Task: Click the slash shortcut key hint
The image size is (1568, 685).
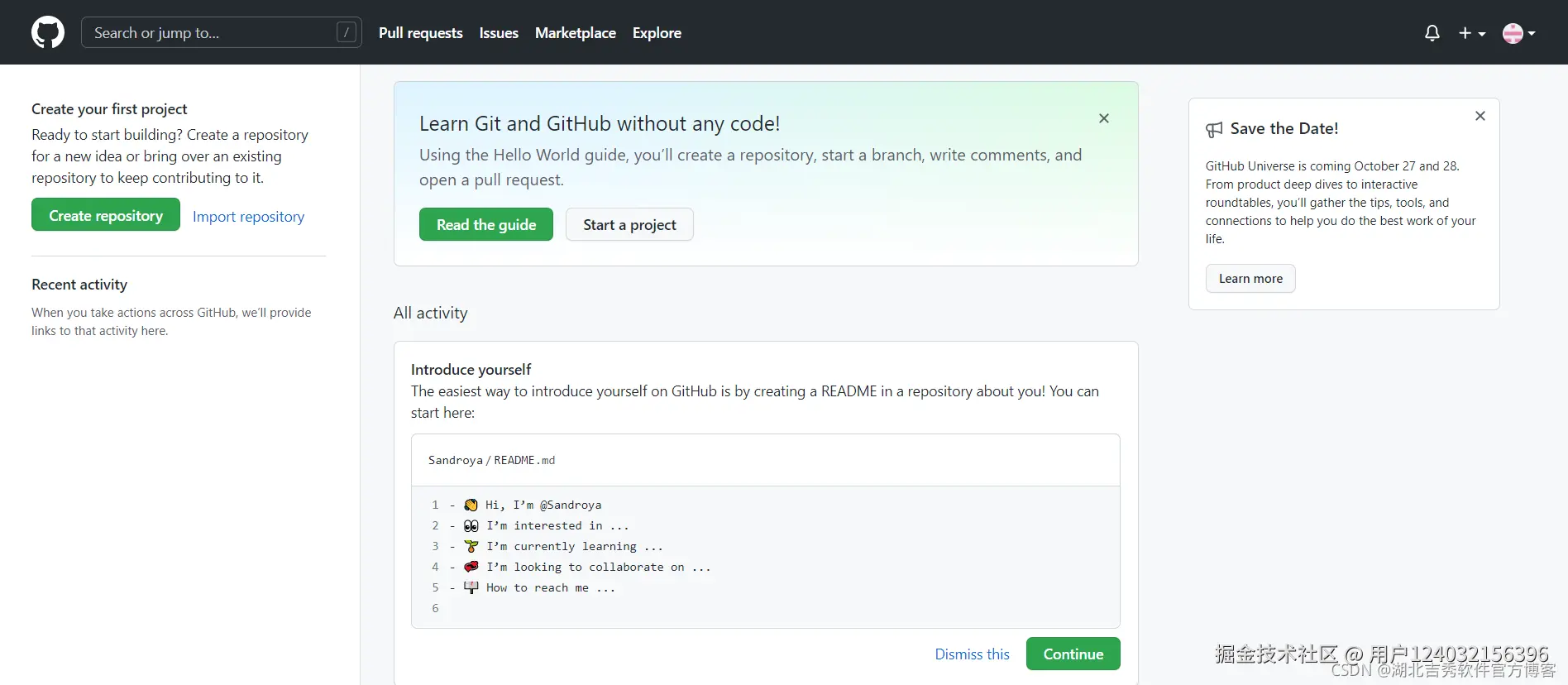Action: click(347, 32)
